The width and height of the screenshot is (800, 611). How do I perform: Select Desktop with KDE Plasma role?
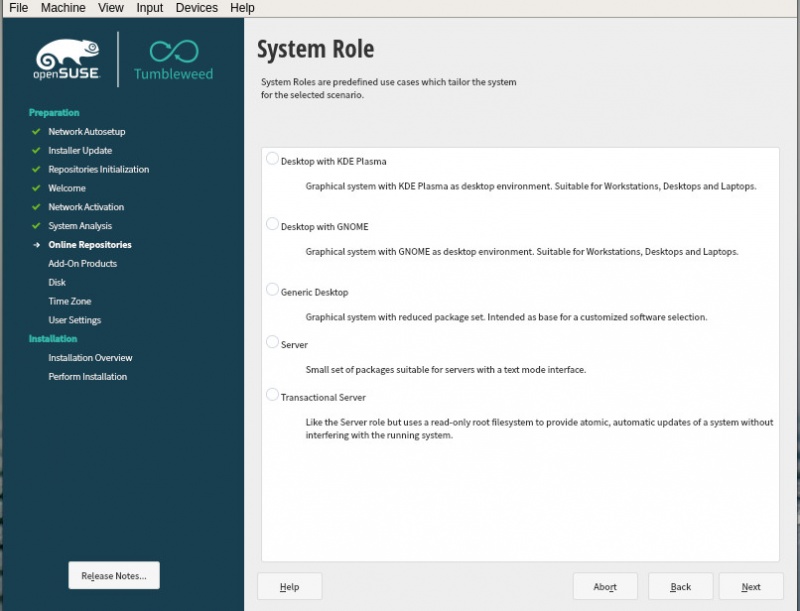pyautogui.click(x=271, y=157)
